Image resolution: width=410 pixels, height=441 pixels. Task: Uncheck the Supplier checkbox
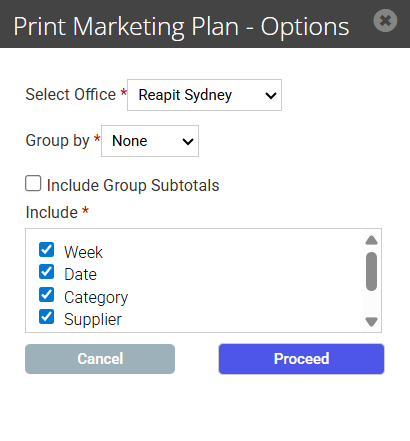pos(46,317)
